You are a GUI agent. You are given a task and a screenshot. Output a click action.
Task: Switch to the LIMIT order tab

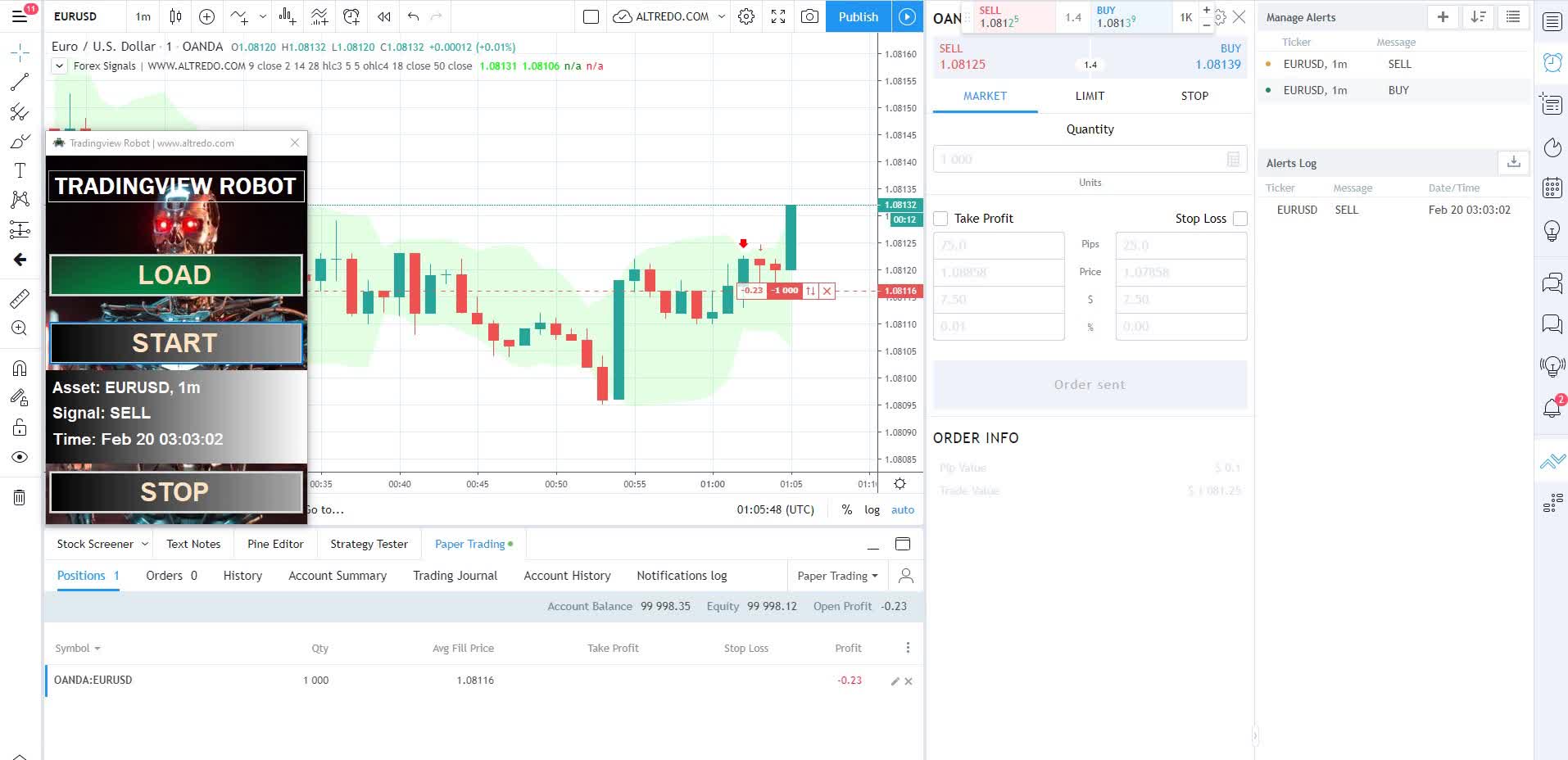coord(1090,96)
